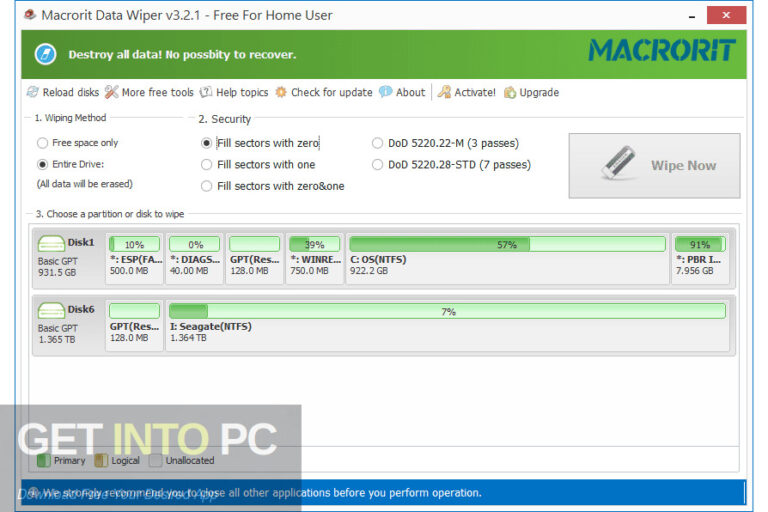The image size is (768, 512).
Task: Select entire Disk6 Basic GPT 1.365 TB
Action: pos(68,324)
